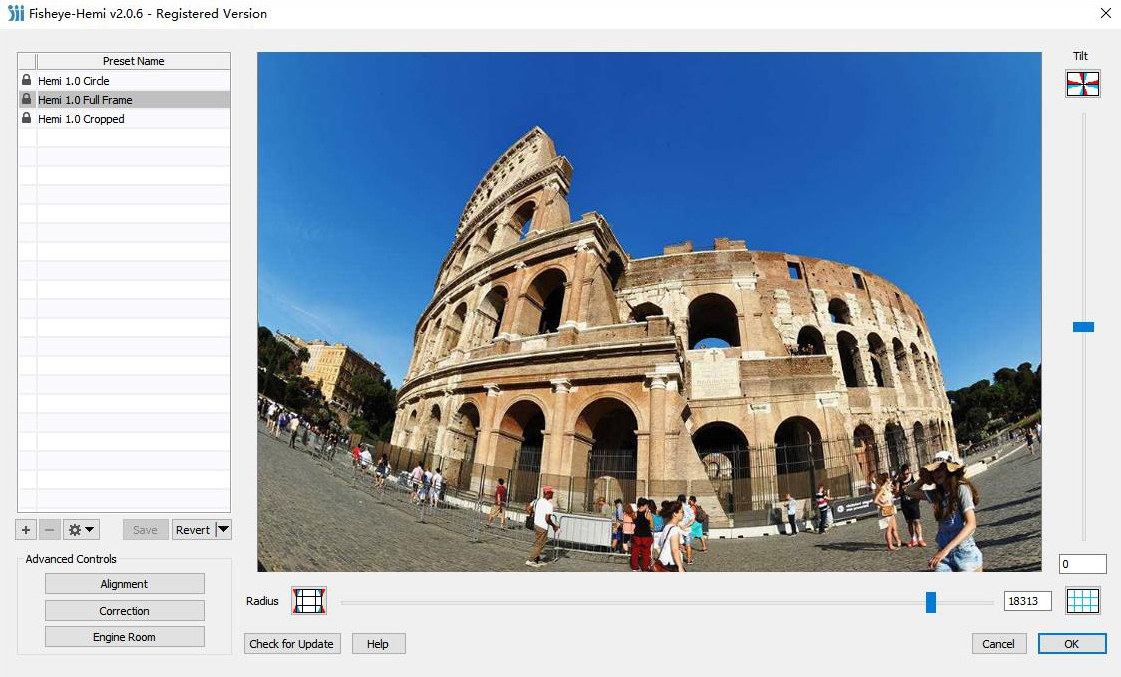Click the Tilt vertical slider handle

point(1083,327)
